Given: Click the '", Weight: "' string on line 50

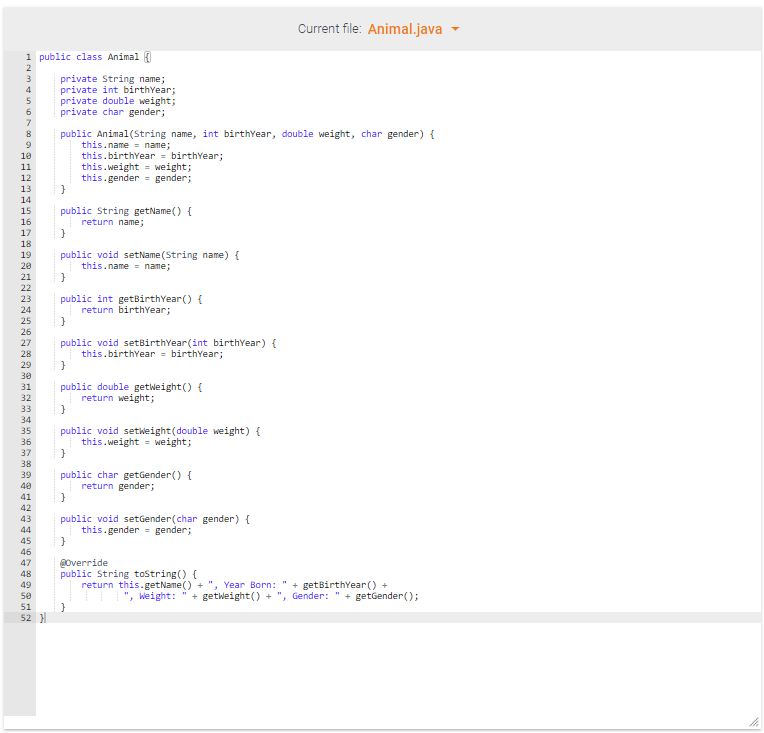Looking at the screenshot, I should point(155,596).
